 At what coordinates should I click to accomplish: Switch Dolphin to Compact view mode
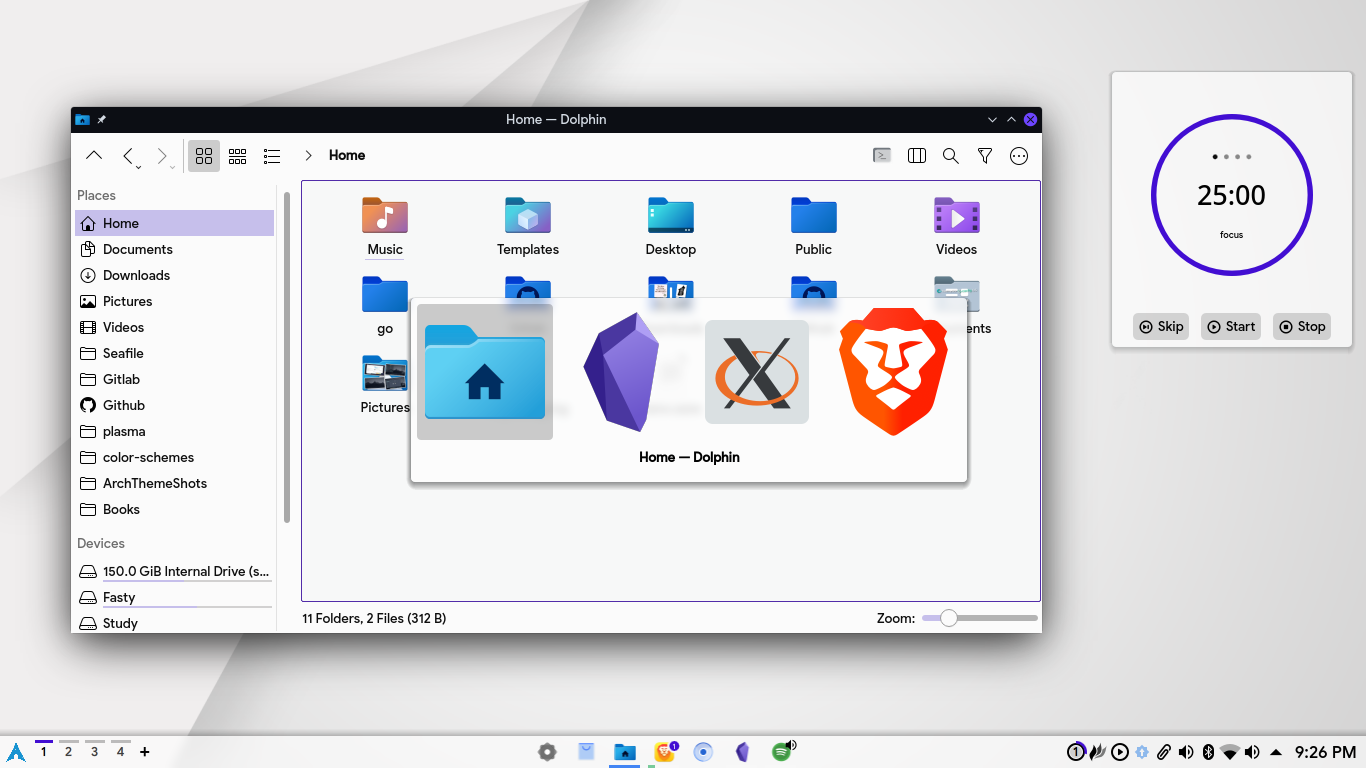click(x=238, y=155)
